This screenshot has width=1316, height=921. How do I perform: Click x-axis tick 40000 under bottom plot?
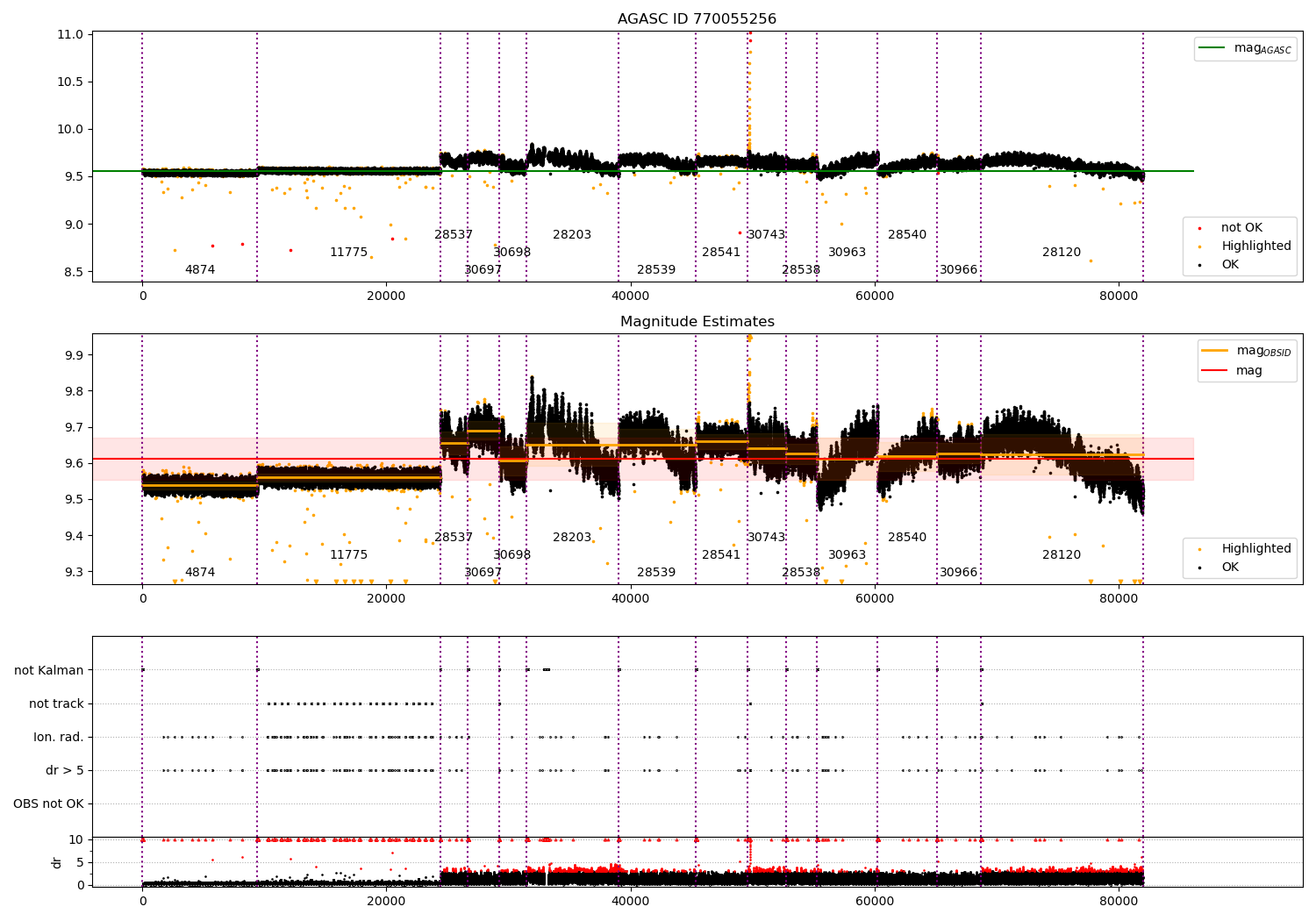click(x=630, y=901)
